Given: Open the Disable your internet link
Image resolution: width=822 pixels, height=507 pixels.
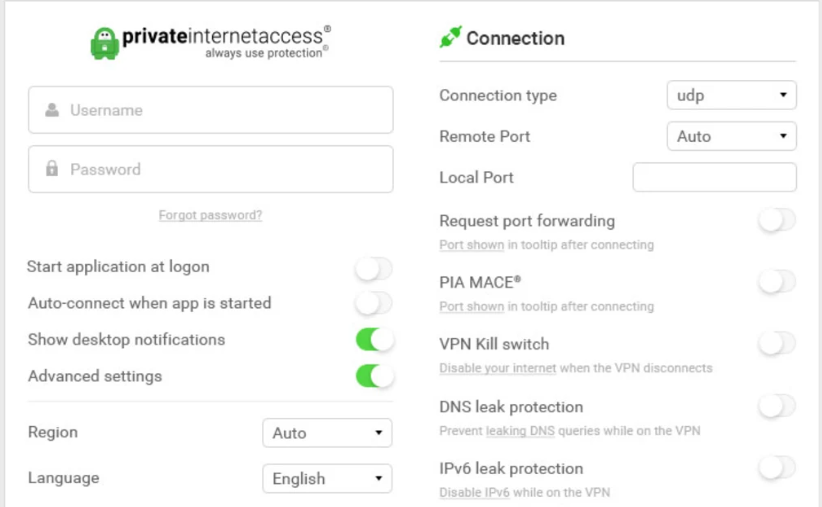Looking at the screenshot, I should [497, 368].
